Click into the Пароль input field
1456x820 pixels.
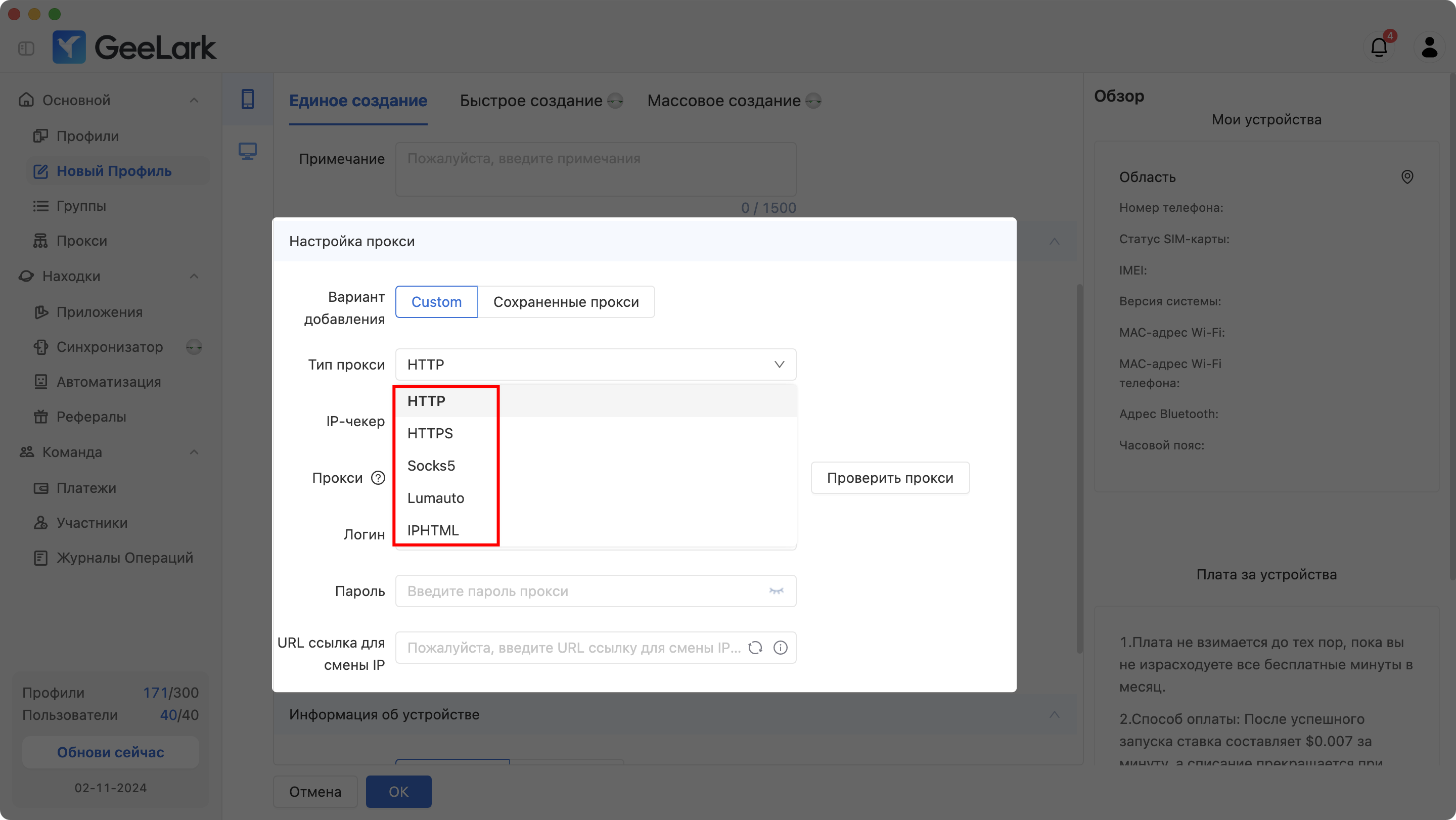[x=596, y=591]
